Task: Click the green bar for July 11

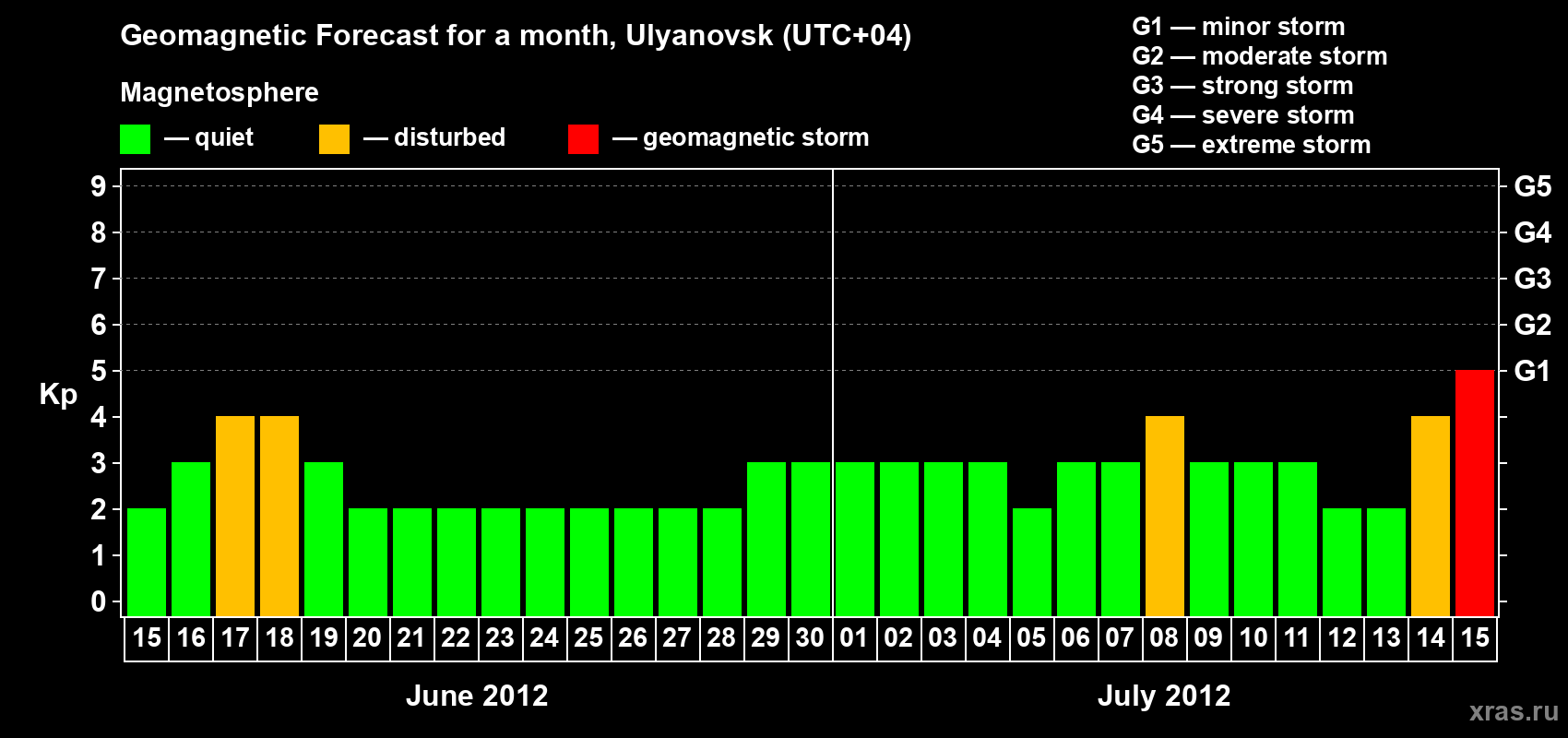Action: point(1298,539)
